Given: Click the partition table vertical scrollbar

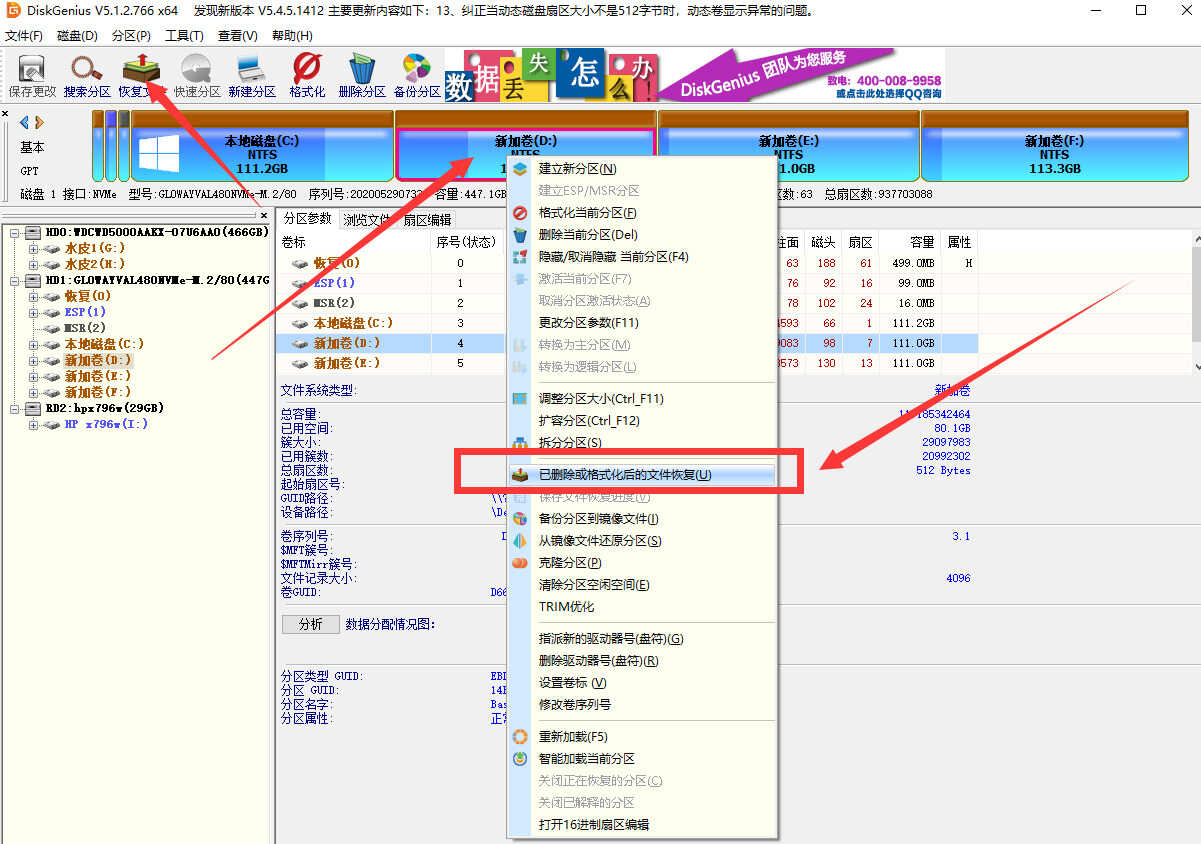Looking at the screenshot, I should coord(1194,302).
